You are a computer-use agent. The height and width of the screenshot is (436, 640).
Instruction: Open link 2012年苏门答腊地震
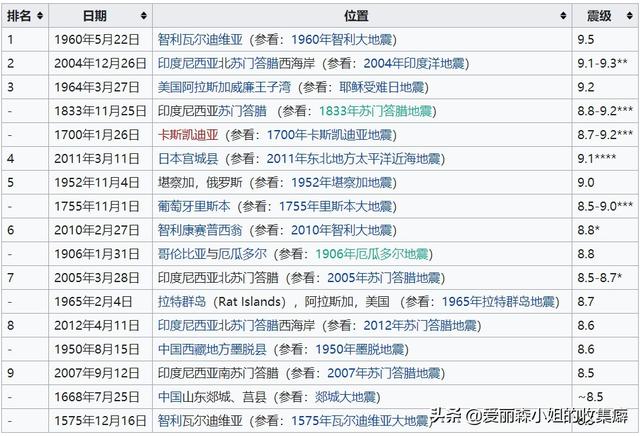click(x=420, y=325)
